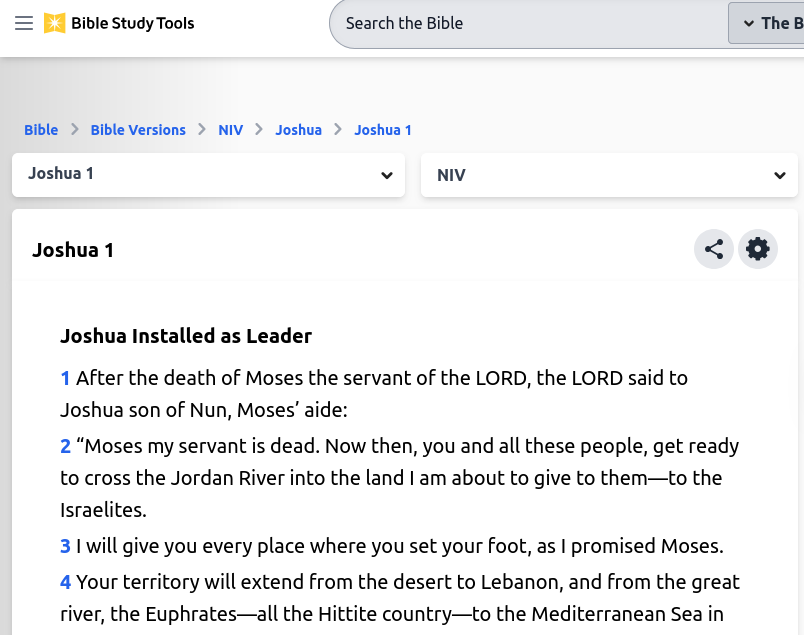804x635 pixels.
Task: Expand the Joshua 1 chapter dropdown
Action: click(x=208, y=175)
